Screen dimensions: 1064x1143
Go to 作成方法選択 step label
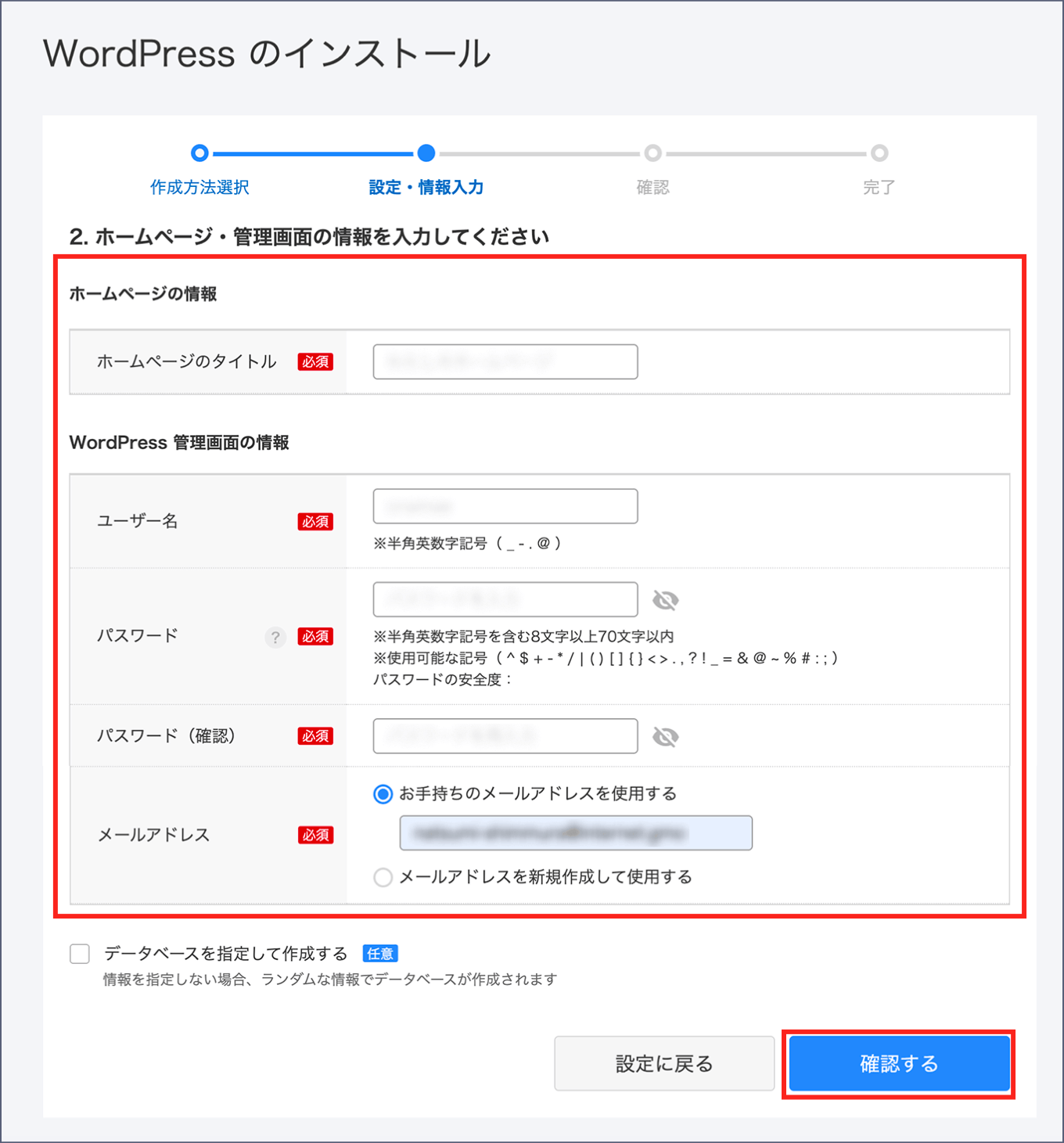click(199, 187)
